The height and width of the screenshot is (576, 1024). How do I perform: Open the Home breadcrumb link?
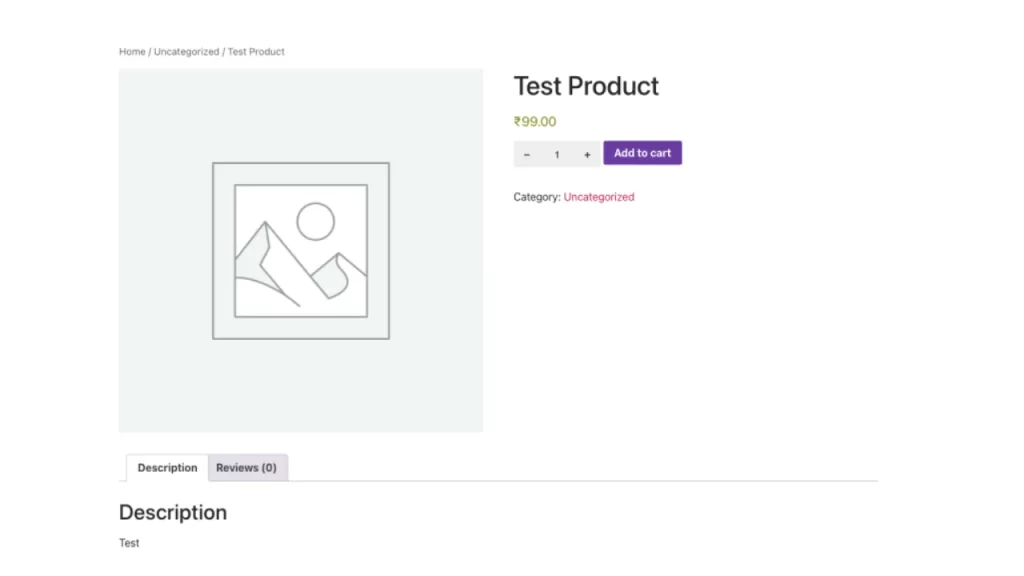tap(132, 52)
